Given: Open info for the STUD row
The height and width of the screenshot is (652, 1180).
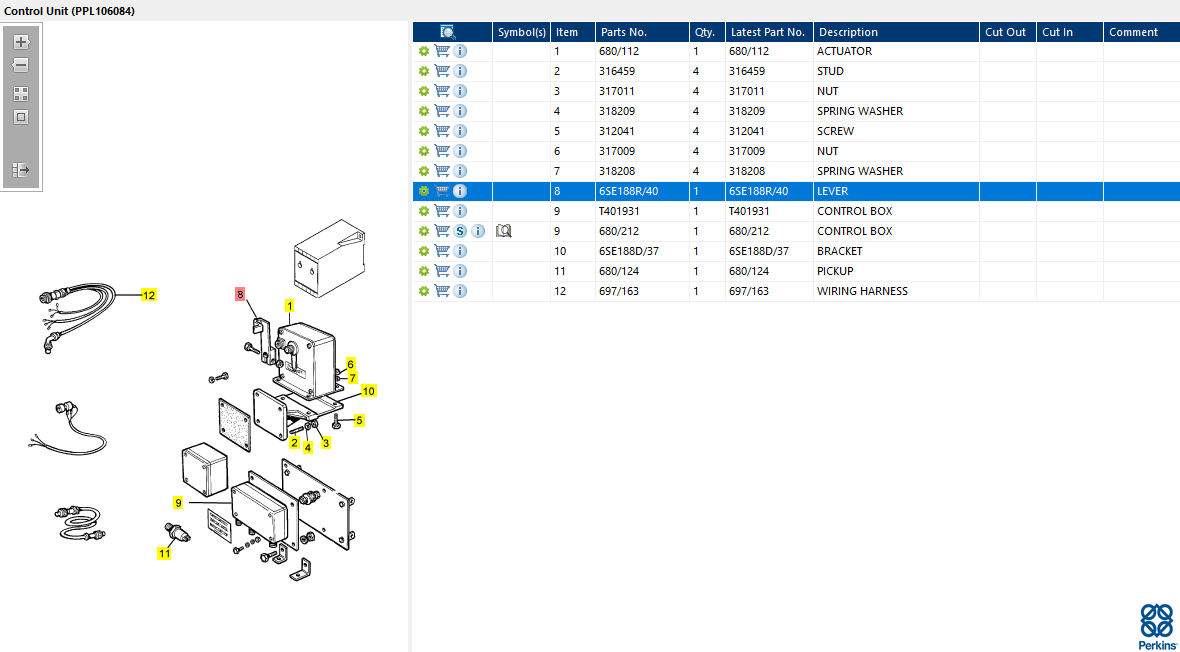Looking at the screenshot, I should (x=461, y=72).
